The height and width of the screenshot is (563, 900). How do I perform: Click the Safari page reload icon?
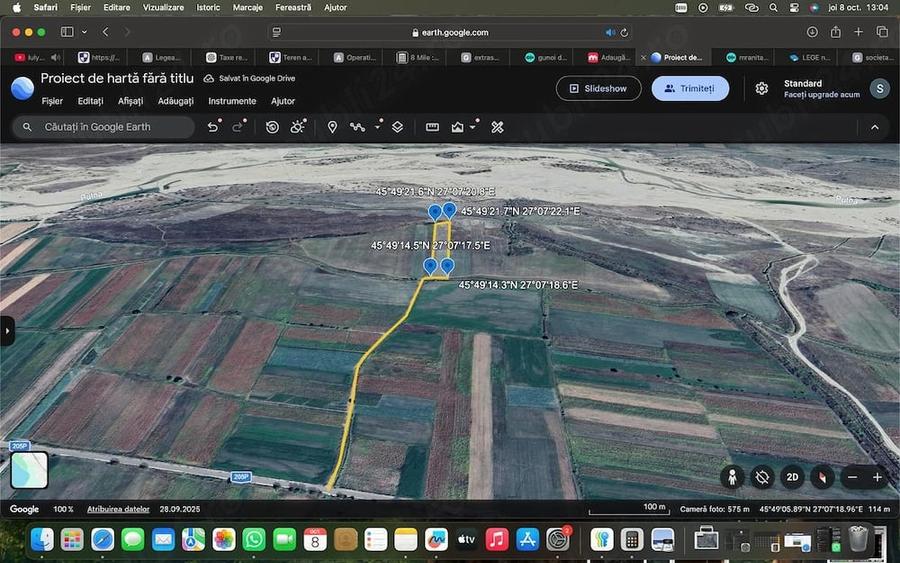pos(624,33)
